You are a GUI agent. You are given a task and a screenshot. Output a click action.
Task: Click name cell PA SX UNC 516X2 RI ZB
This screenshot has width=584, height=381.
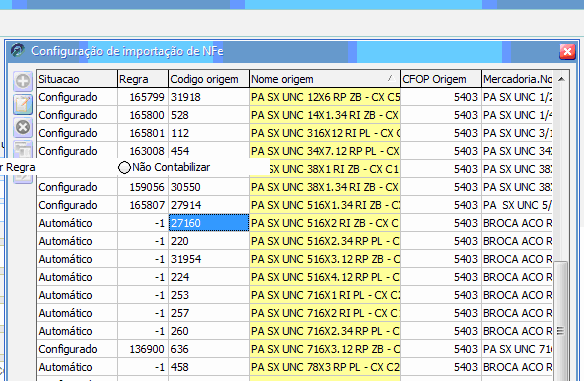tap(325, 223)
